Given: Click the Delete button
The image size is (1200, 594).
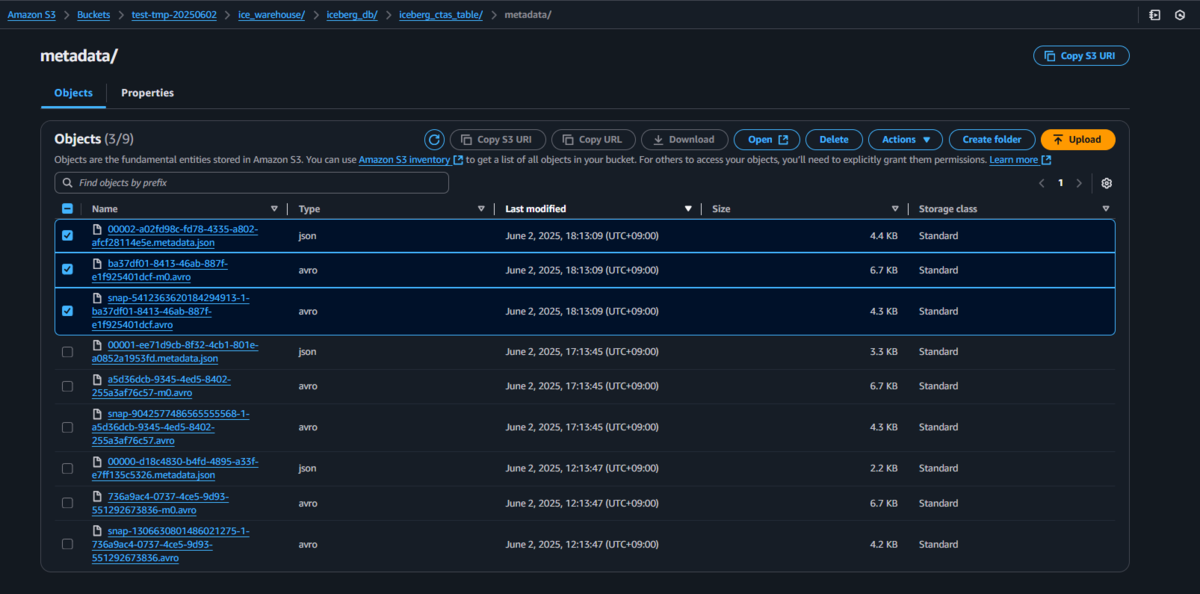Looking at the screenshot, I should pyautogui.click(x=834, y=140).
